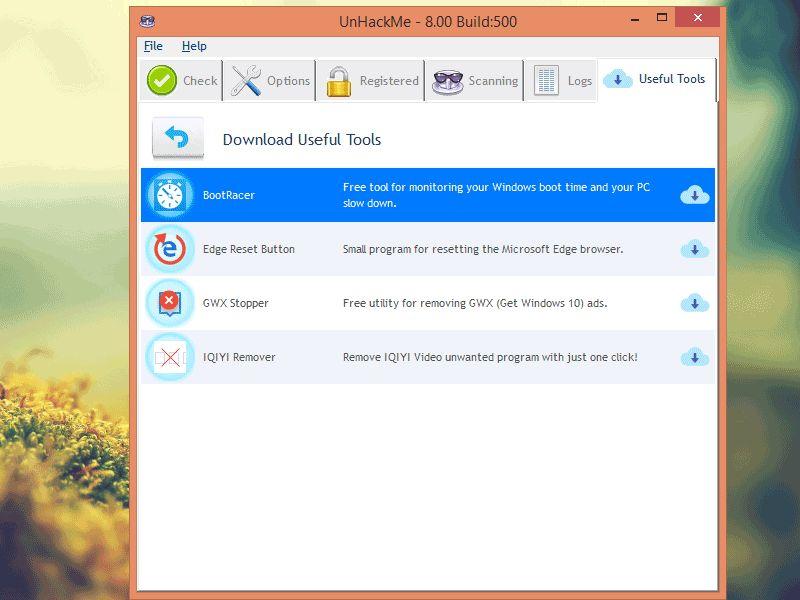Click the 'Small program for resetting' description

pos(483,249)
